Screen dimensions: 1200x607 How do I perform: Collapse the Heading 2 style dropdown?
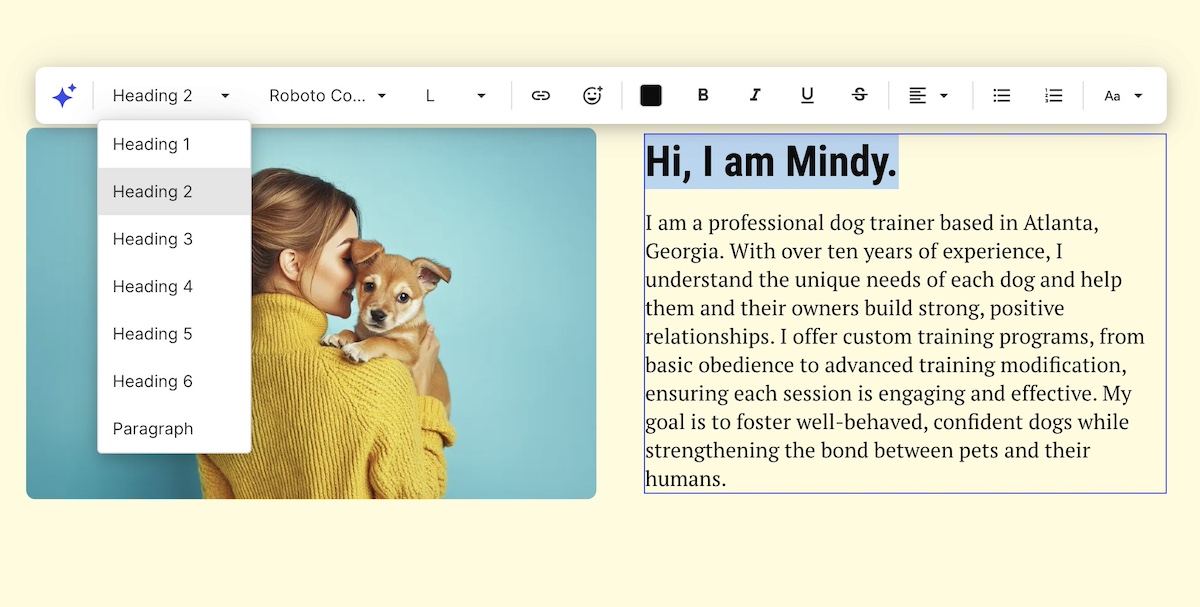pyautogui.click(x=171, y=96)
